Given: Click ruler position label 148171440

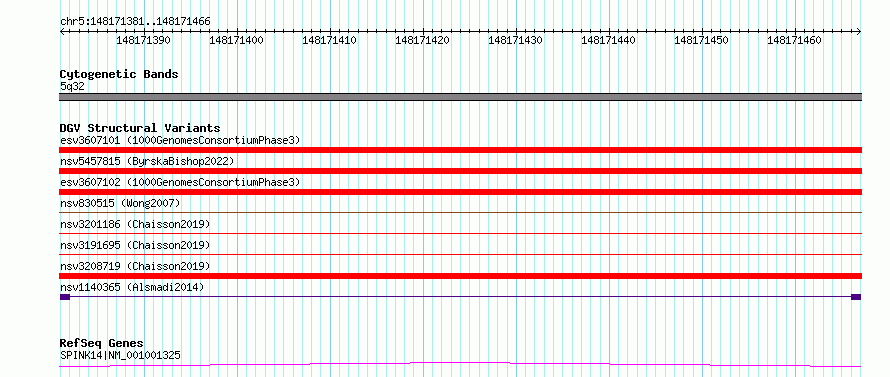Looking at the screenshot, I should [608, 40].
